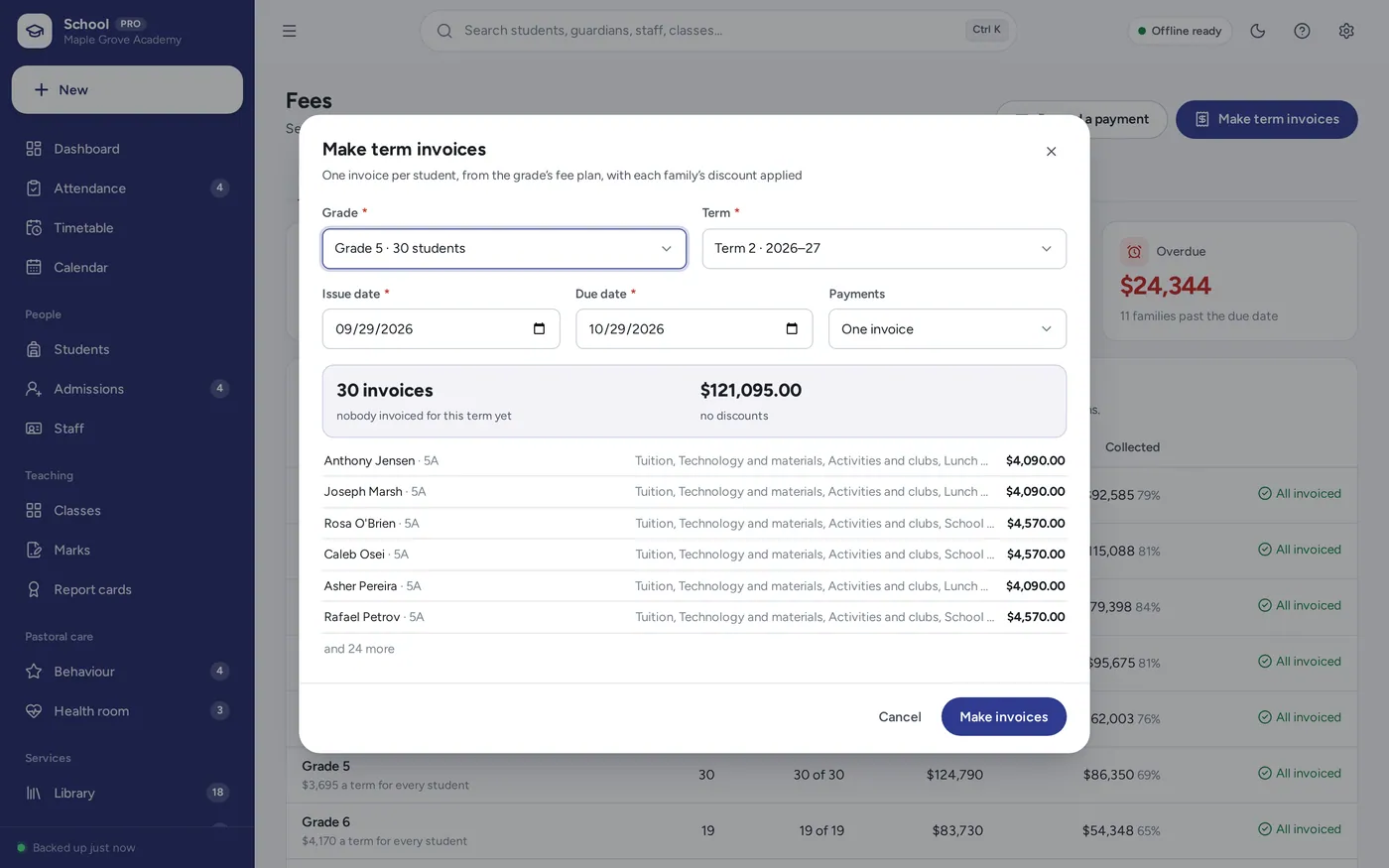Open Students in the sidebar
Image resolution: width=1389 pixels, height=868 pixels.
127,349
